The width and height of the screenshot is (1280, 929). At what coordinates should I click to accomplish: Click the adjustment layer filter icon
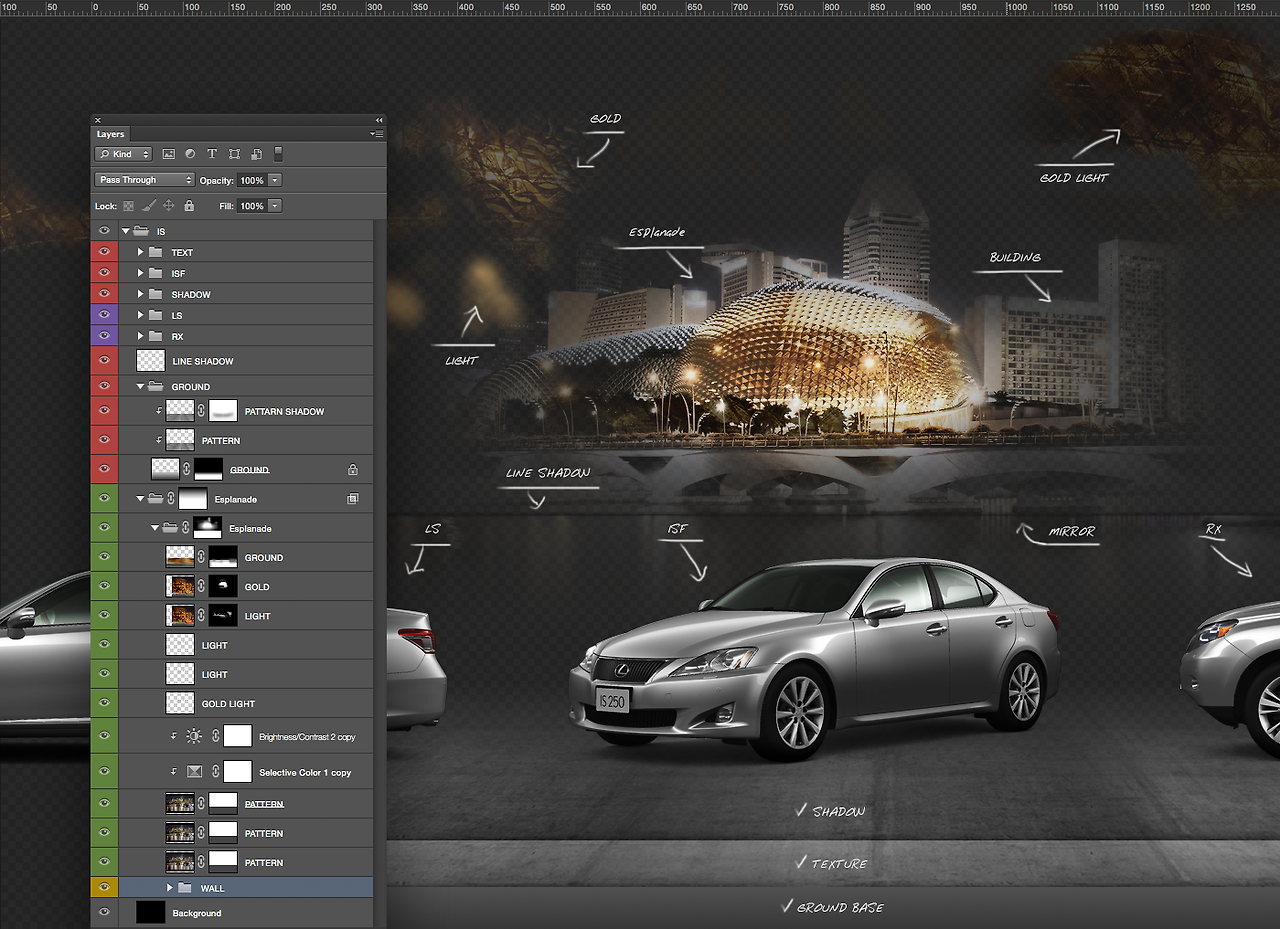(190, 154)
